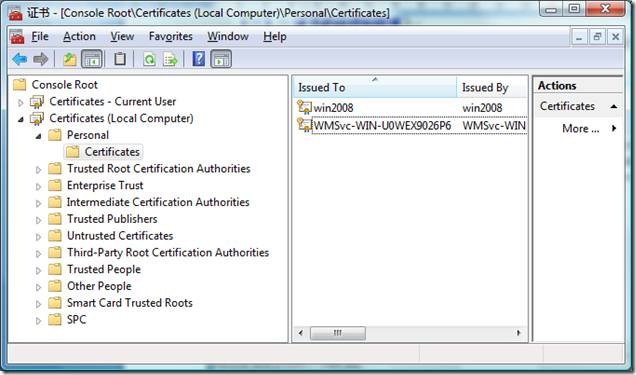
Task: Sort by the Issued To column header
Action: point(375,87)
